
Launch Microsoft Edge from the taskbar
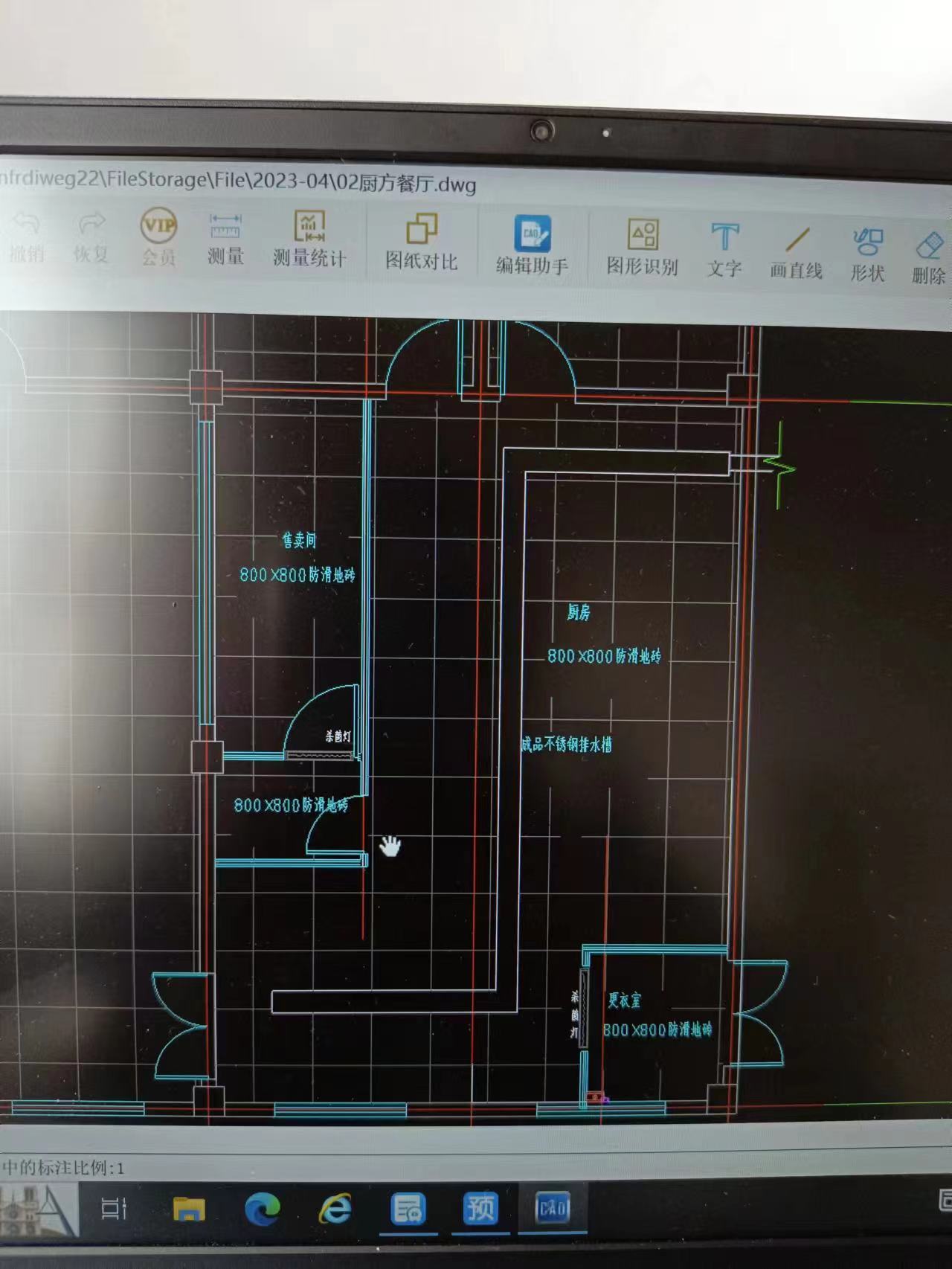pyautogui.click(x=263, y=1208)
